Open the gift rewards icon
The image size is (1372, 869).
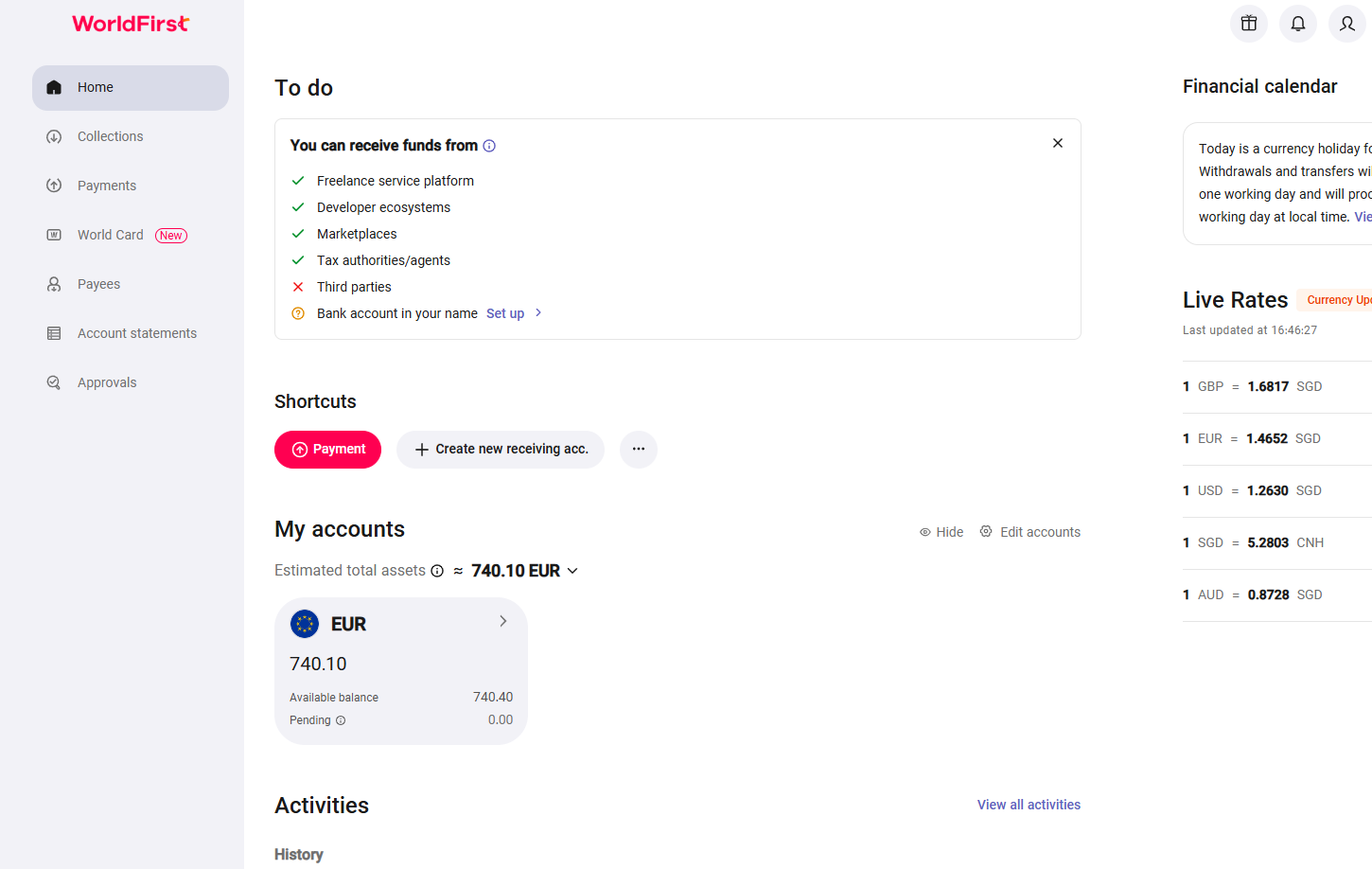tap(1248, 24)
